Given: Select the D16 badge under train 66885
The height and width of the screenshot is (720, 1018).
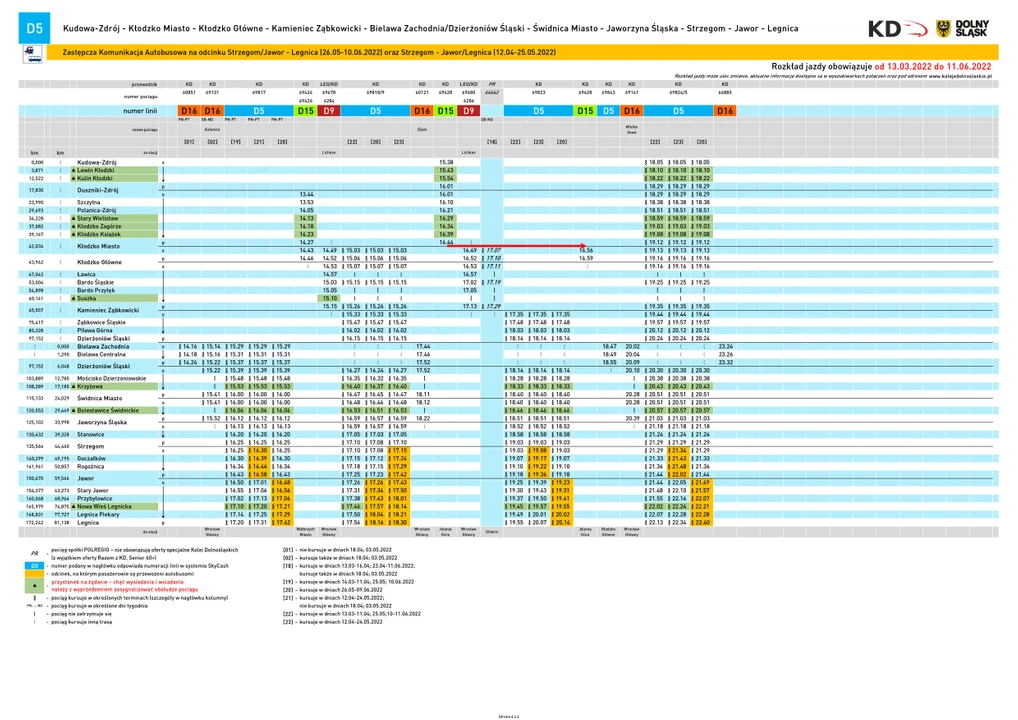Looking at the screenshot, I should 725,111.
